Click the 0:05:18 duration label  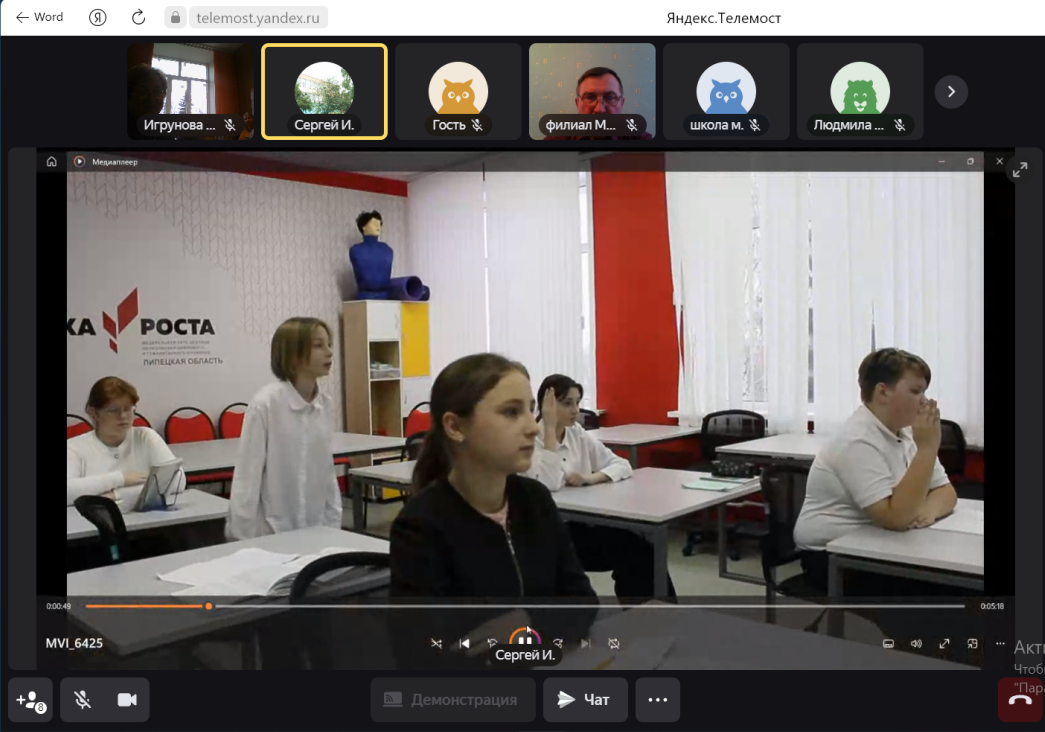tap(992, 606)
